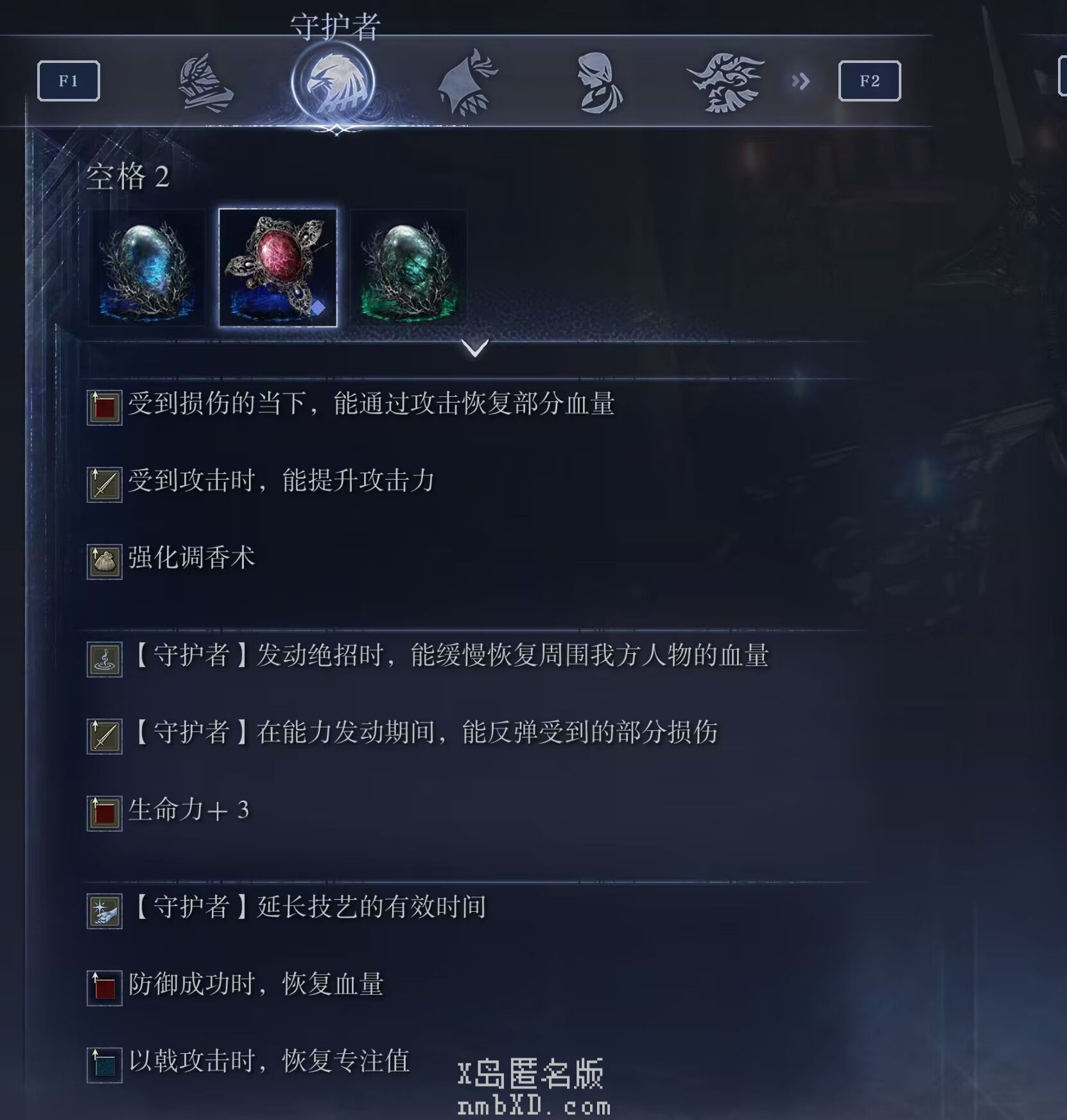Expand details with the downward chevron
Screen dimensions: 1067x1120
[475, 348]
